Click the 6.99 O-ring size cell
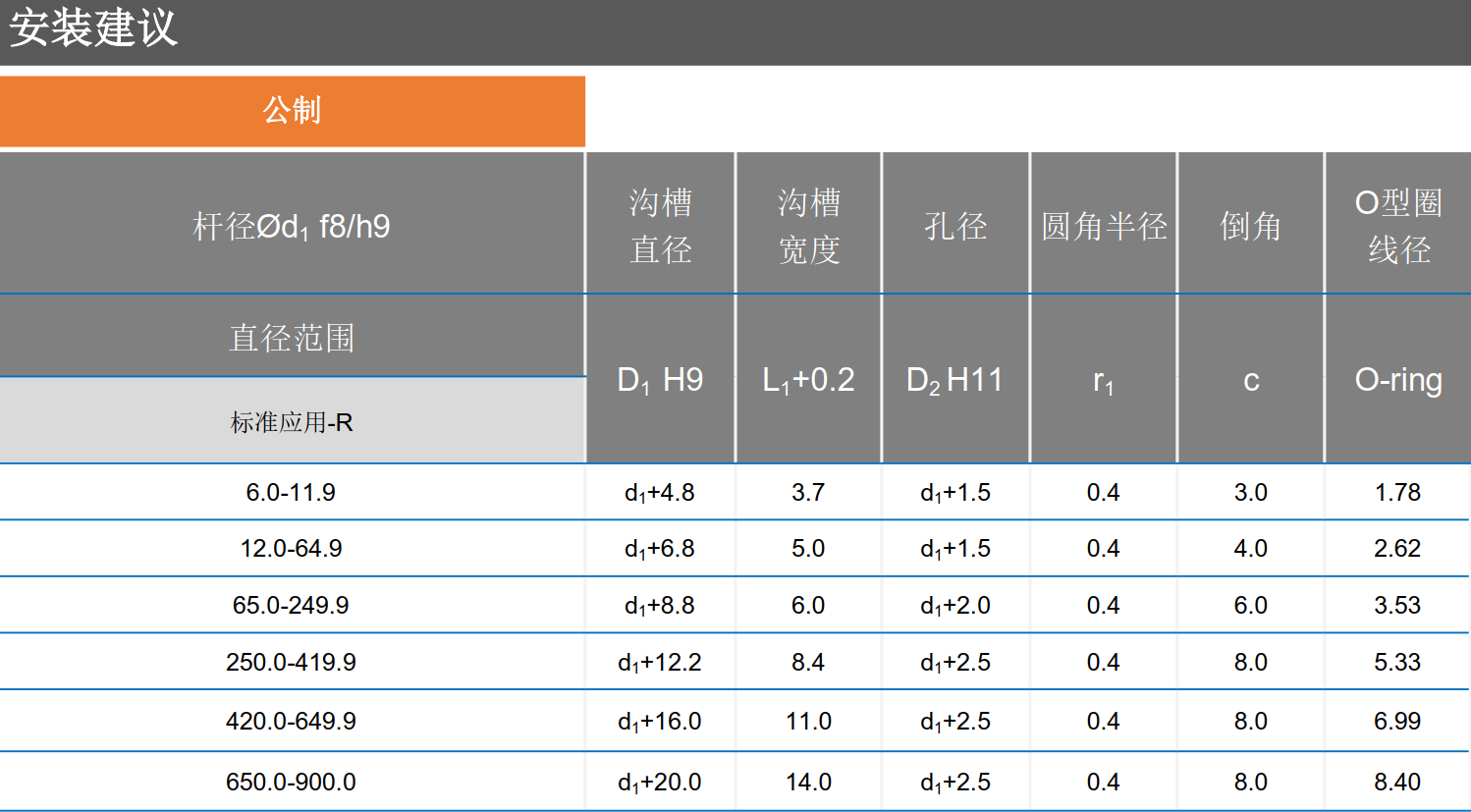 pyautogui.click(x=1397, y=722)
